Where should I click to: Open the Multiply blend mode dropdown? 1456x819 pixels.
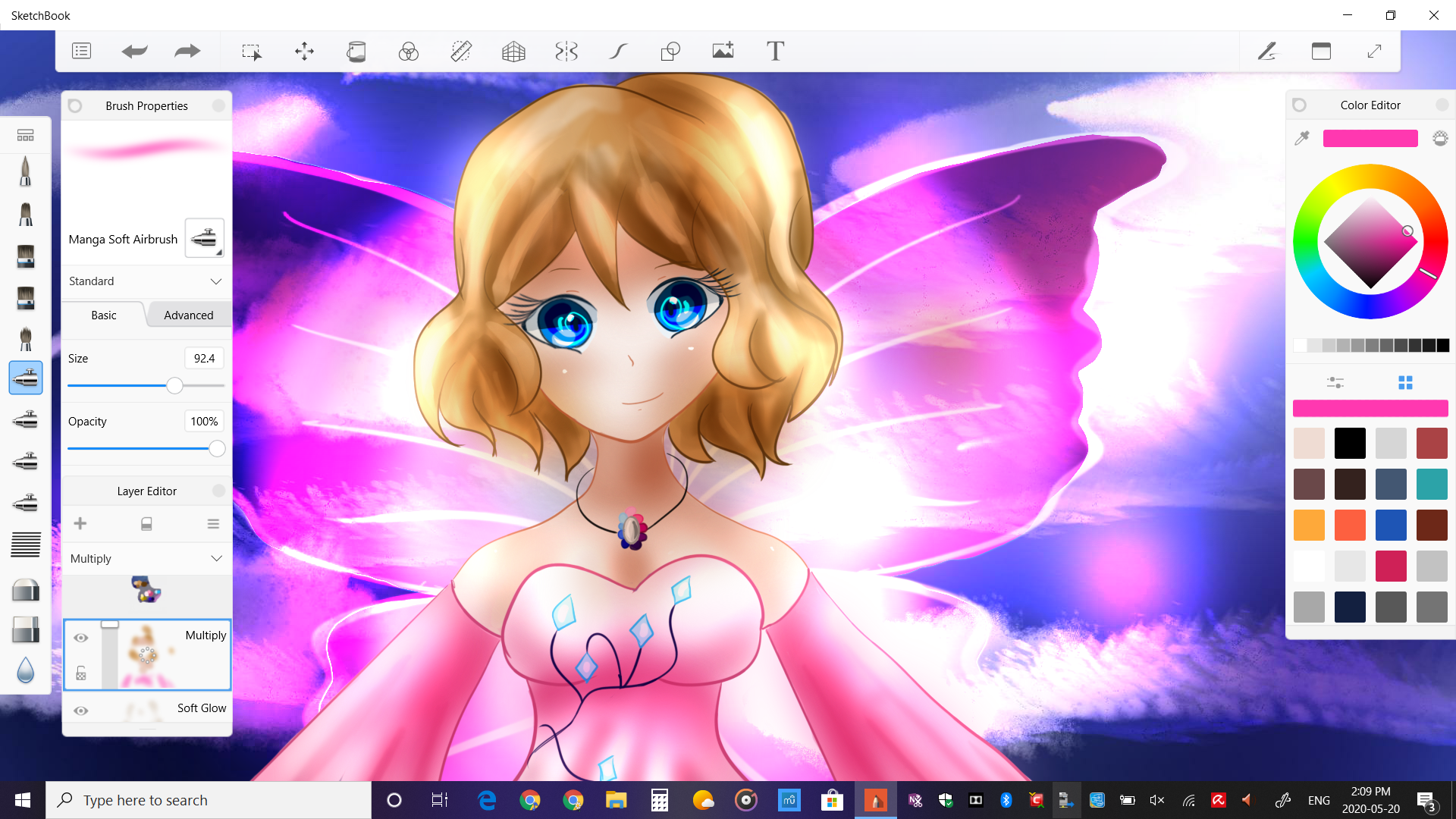click(146, 559)
